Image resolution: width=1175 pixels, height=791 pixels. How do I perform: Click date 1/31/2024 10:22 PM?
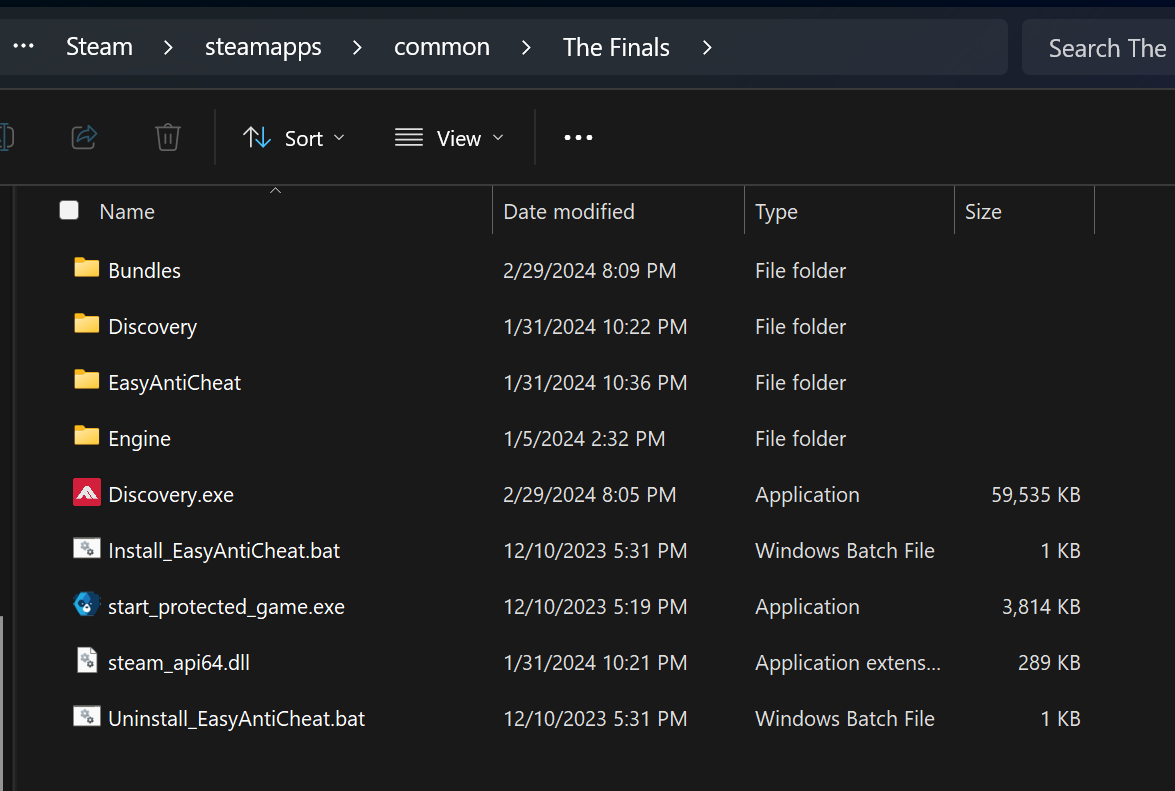pos(595,327)
